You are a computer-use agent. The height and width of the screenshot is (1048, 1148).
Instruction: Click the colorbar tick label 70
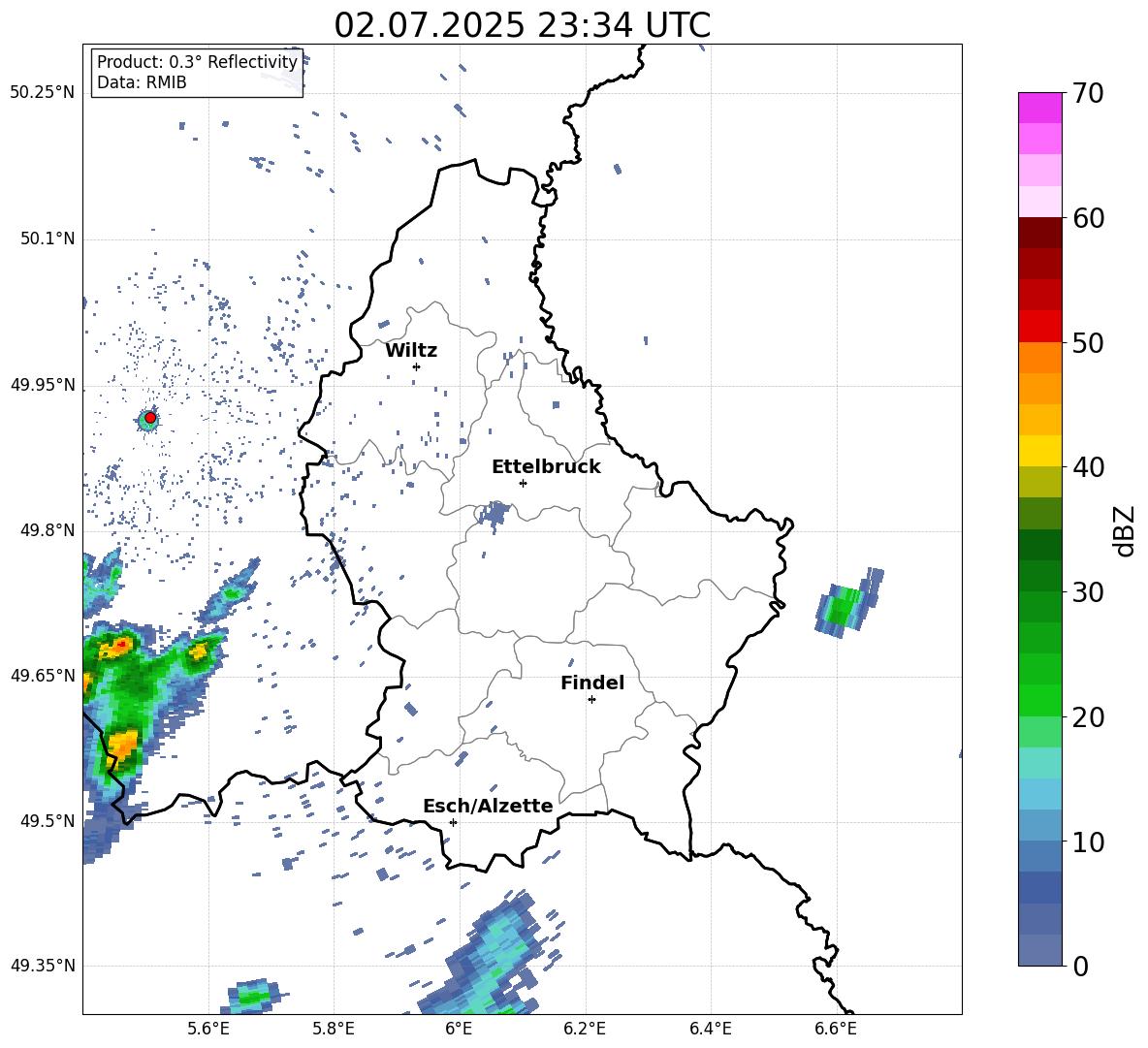[x=1088, y=93]
